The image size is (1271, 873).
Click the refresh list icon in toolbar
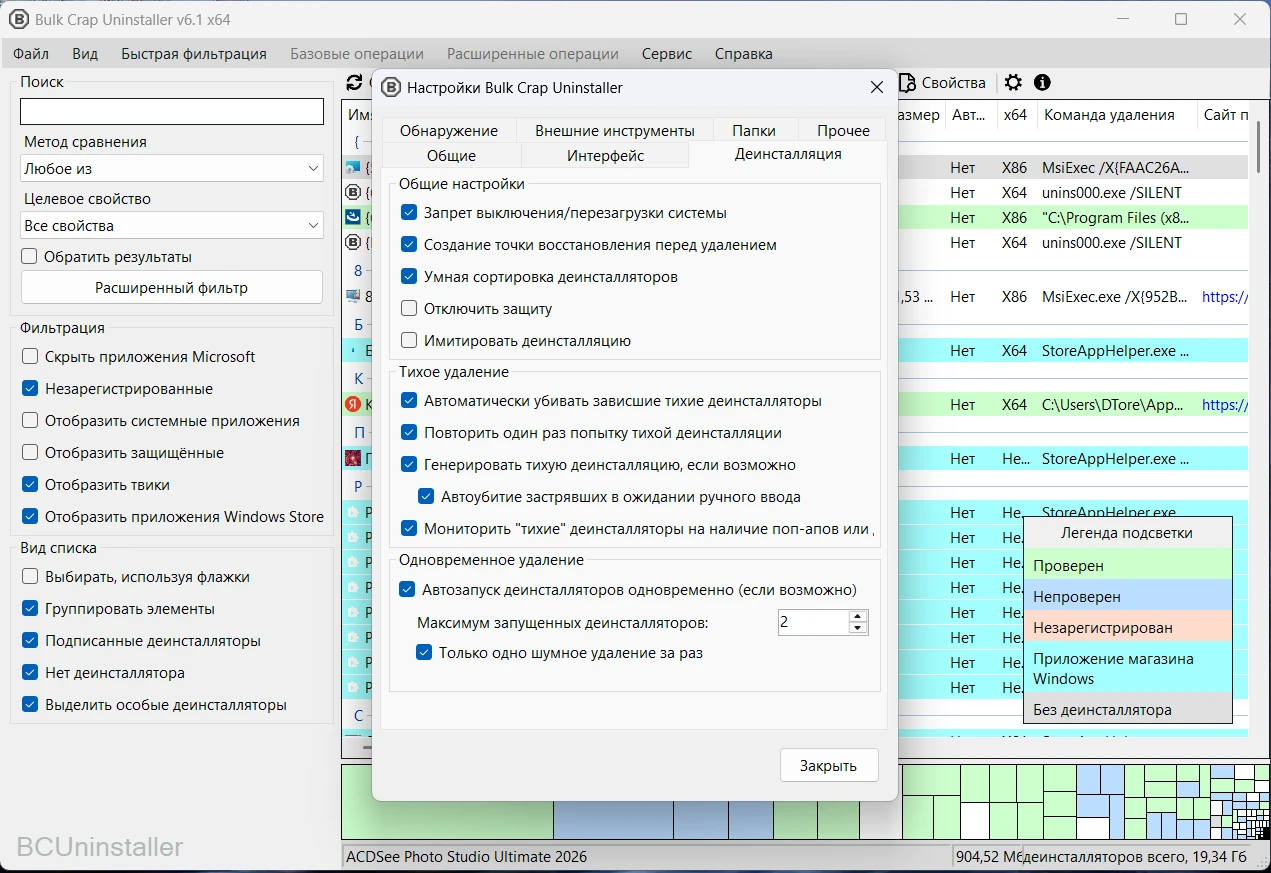(354, 83)
